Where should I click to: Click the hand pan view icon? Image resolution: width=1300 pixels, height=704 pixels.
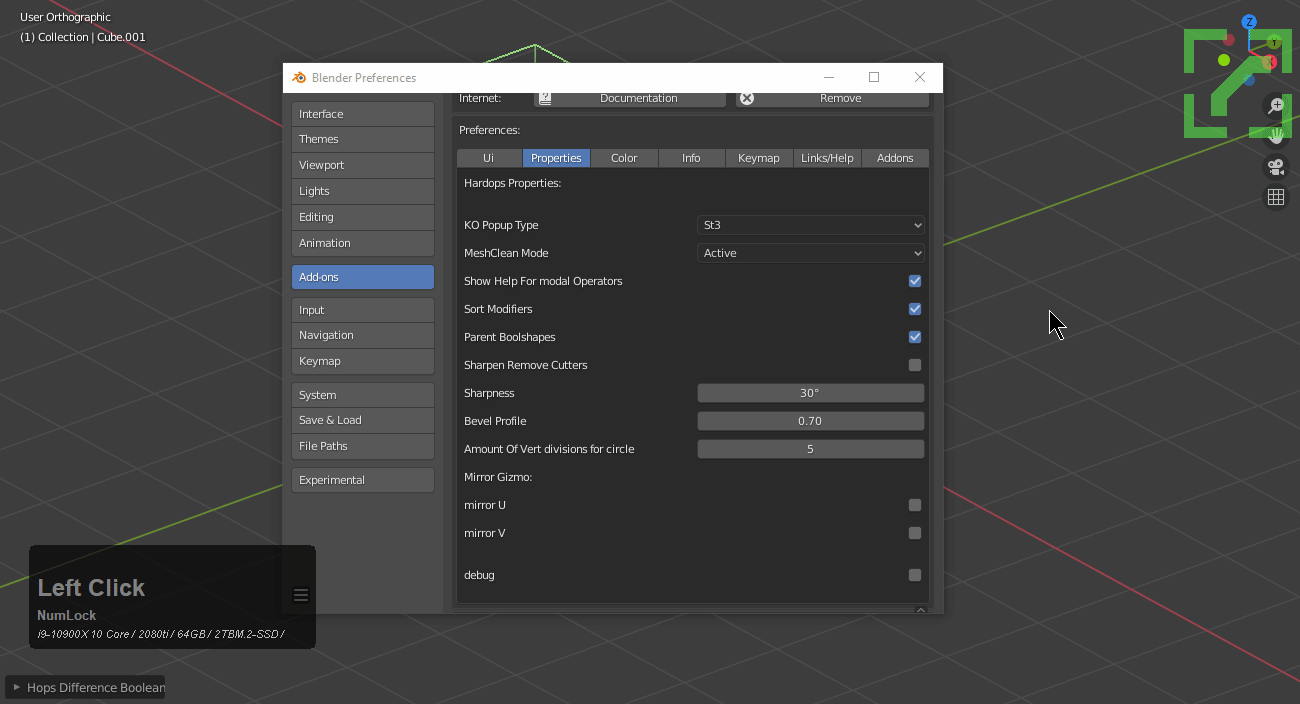pos(1276,136)
